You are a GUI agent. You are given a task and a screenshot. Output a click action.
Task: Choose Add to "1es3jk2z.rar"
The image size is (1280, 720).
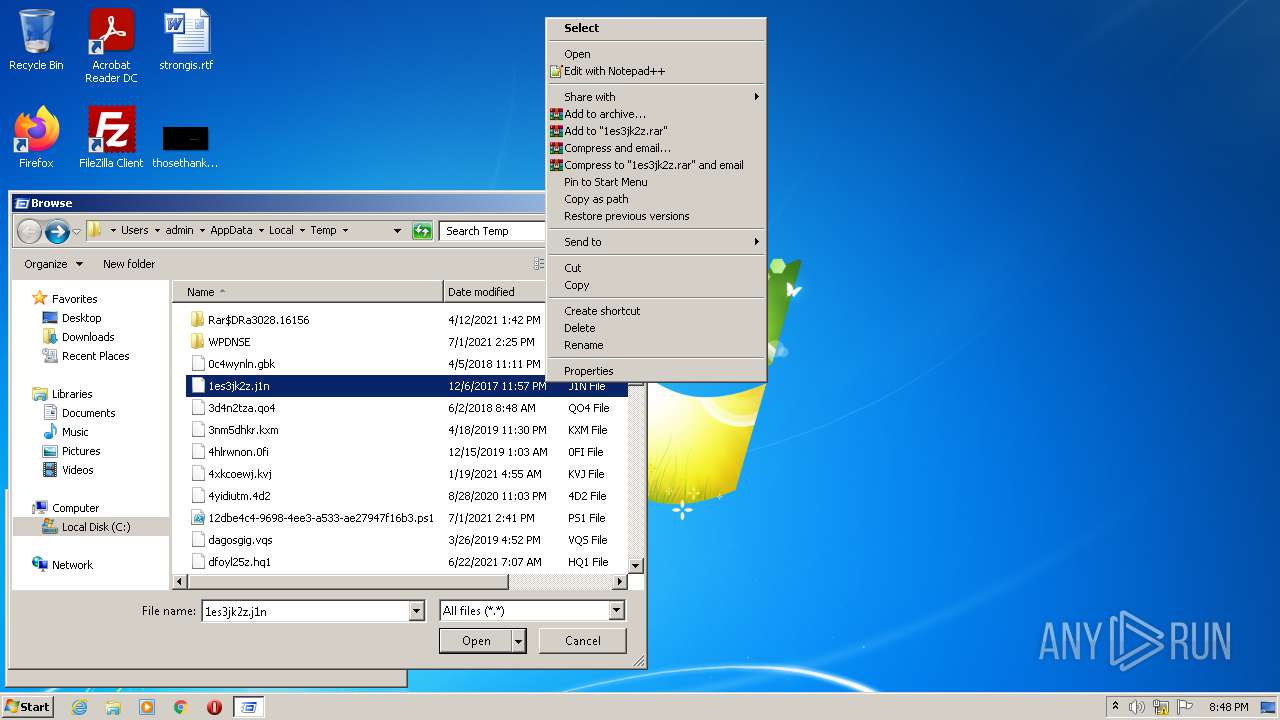click(655, 131)
